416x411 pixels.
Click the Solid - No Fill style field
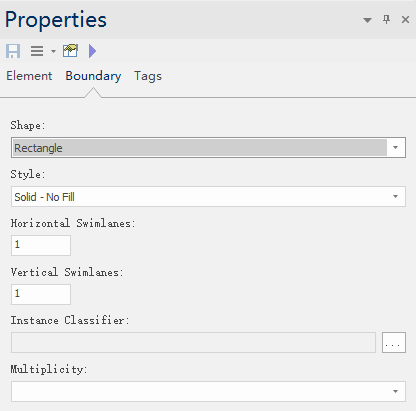208,196
